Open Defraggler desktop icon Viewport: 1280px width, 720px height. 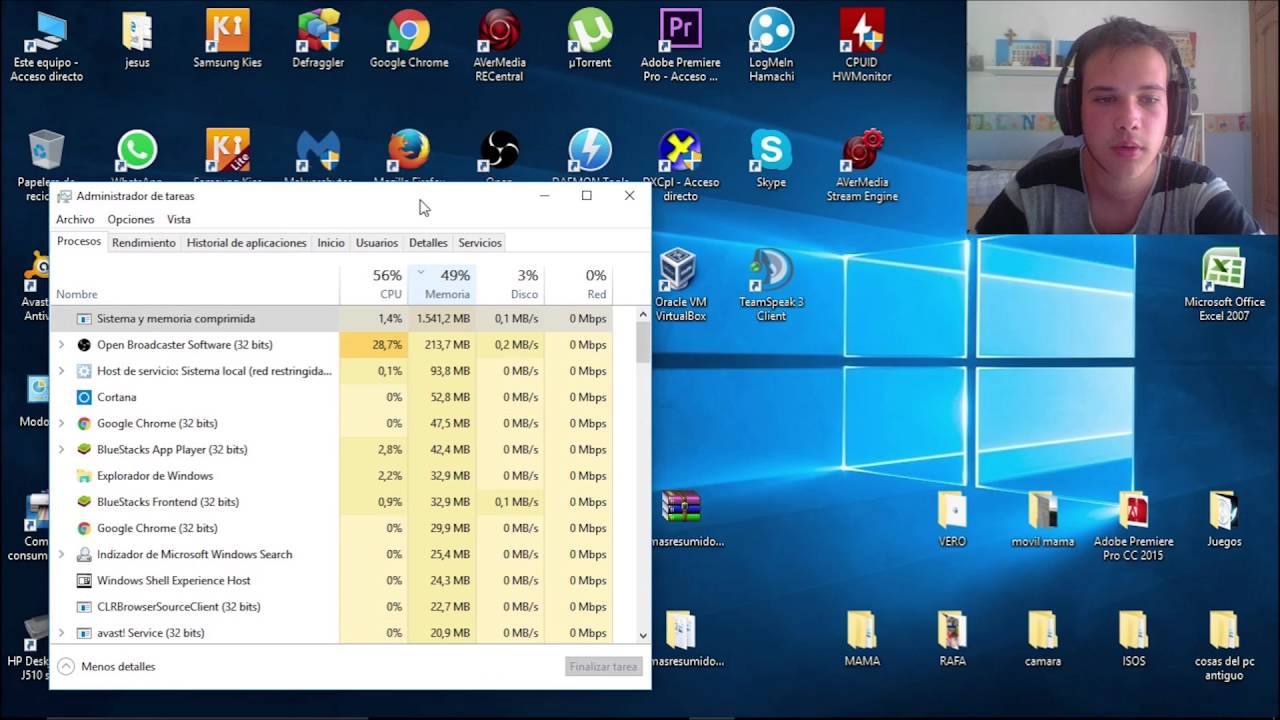point(318,40)
